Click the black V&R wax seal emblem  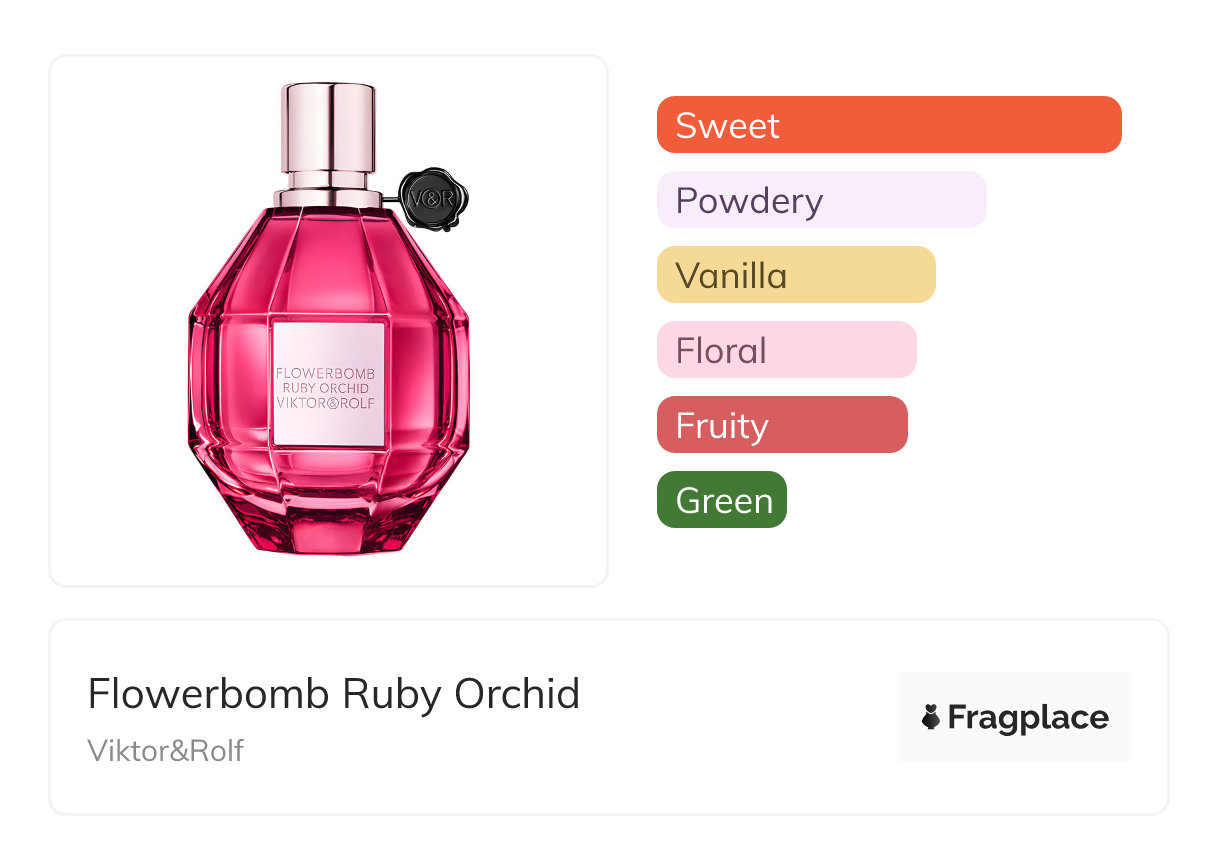point(433,199)
